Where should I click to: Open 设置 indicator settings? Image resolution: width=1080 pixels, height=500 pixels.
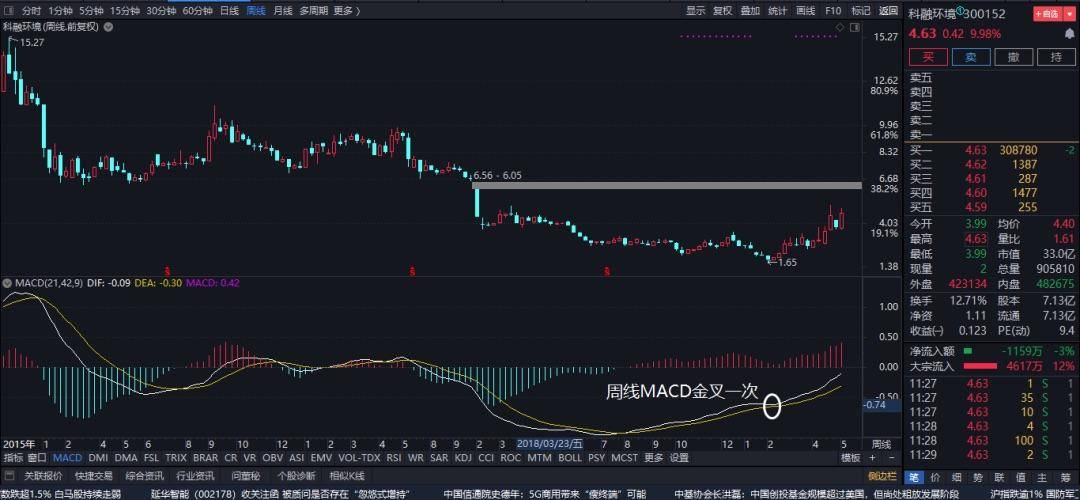(x=679, y=457)
